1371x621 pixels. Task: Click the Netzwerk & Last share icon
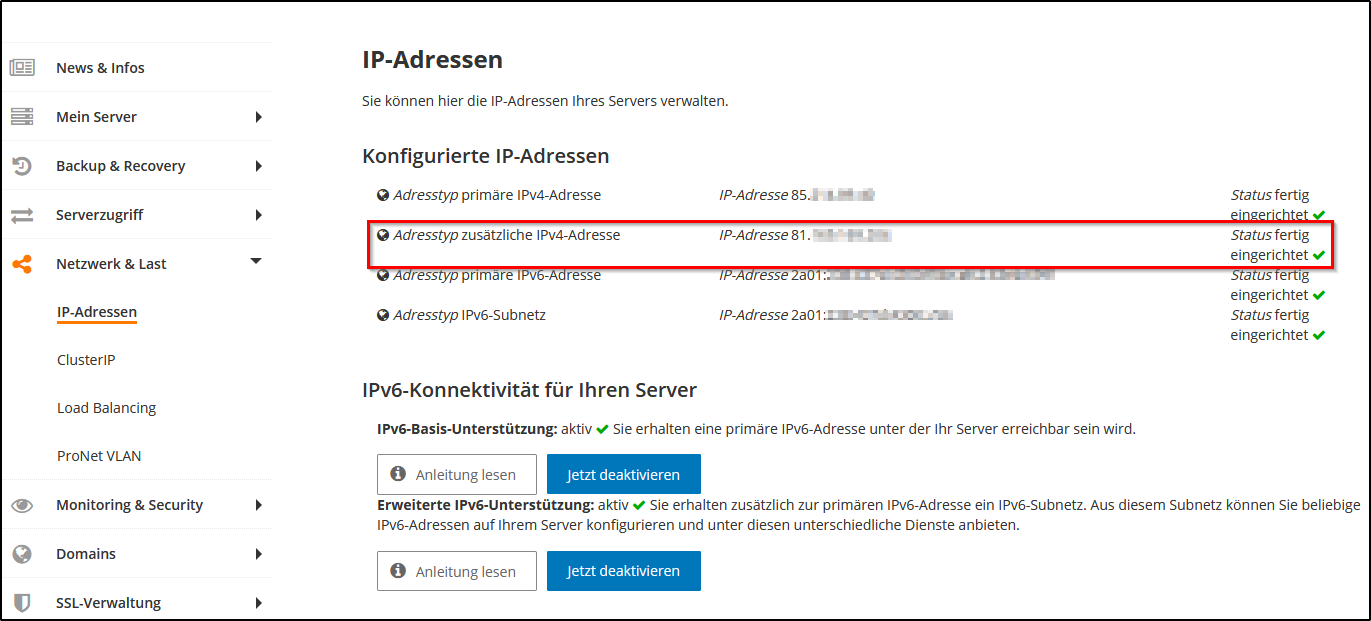click(21, 263)
